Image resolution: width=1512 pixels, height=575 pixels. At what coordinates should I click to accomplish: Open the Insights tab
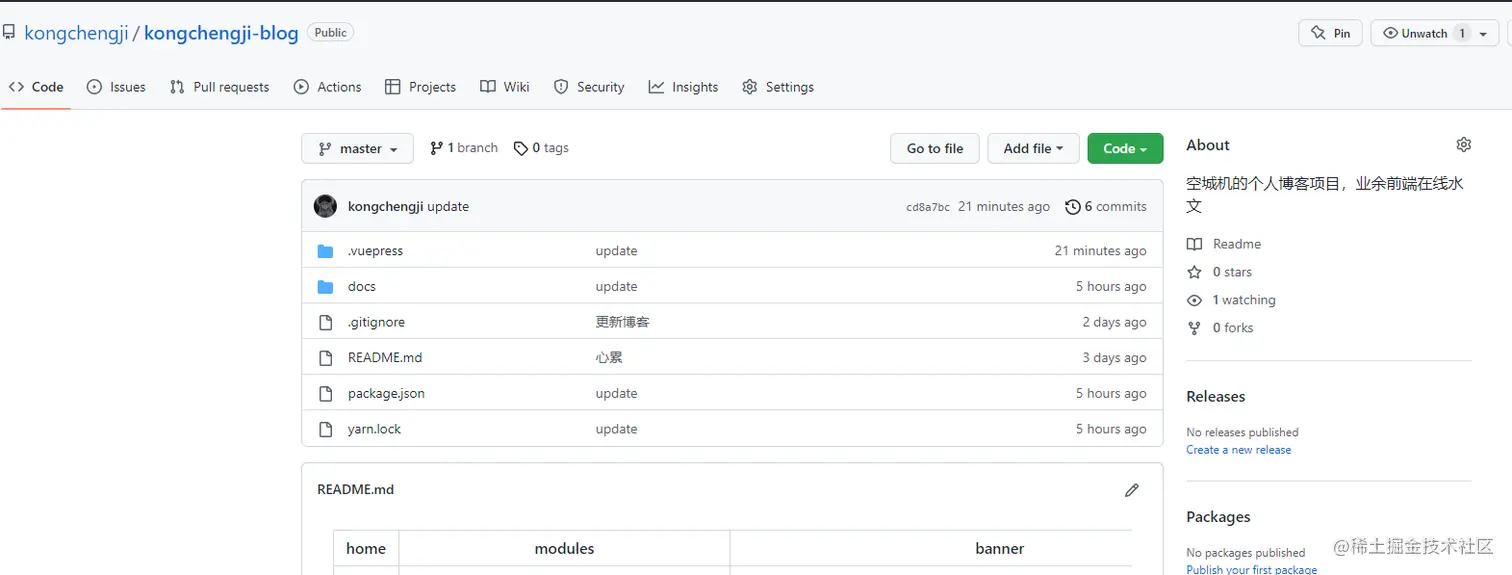click(683, 87)
